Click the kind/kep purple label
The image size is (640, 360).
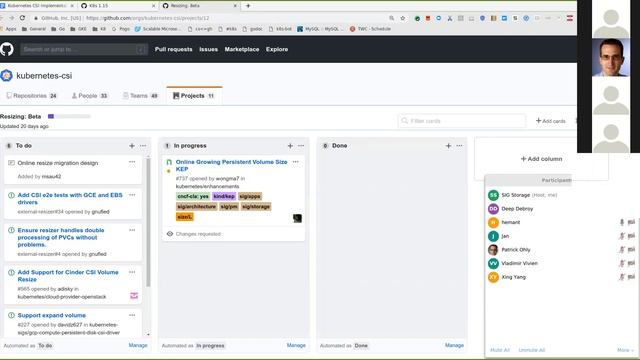pos(224,196)
